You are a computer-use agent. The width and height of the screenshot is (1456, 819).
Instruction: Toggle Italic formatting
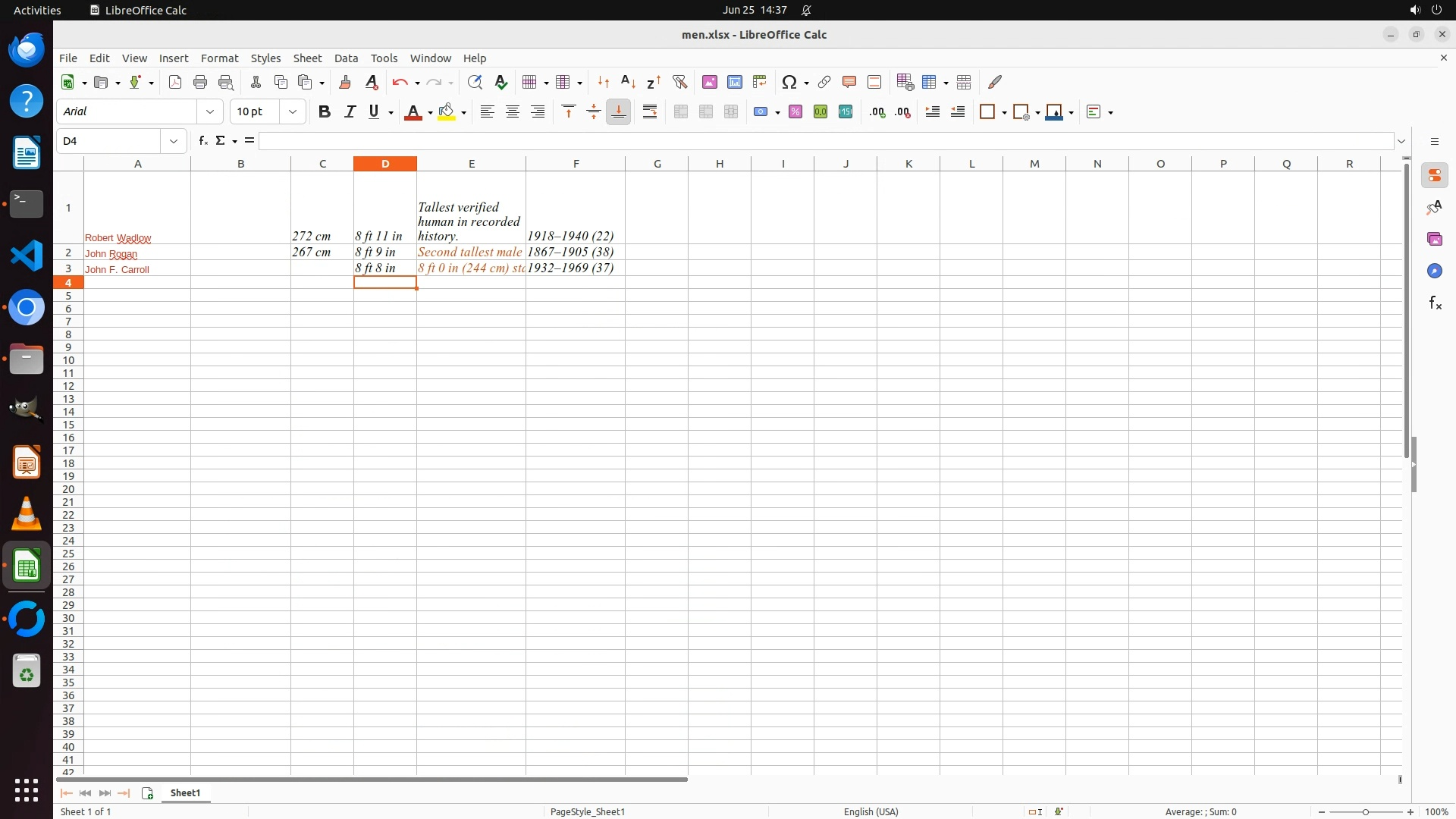[350, 112]
